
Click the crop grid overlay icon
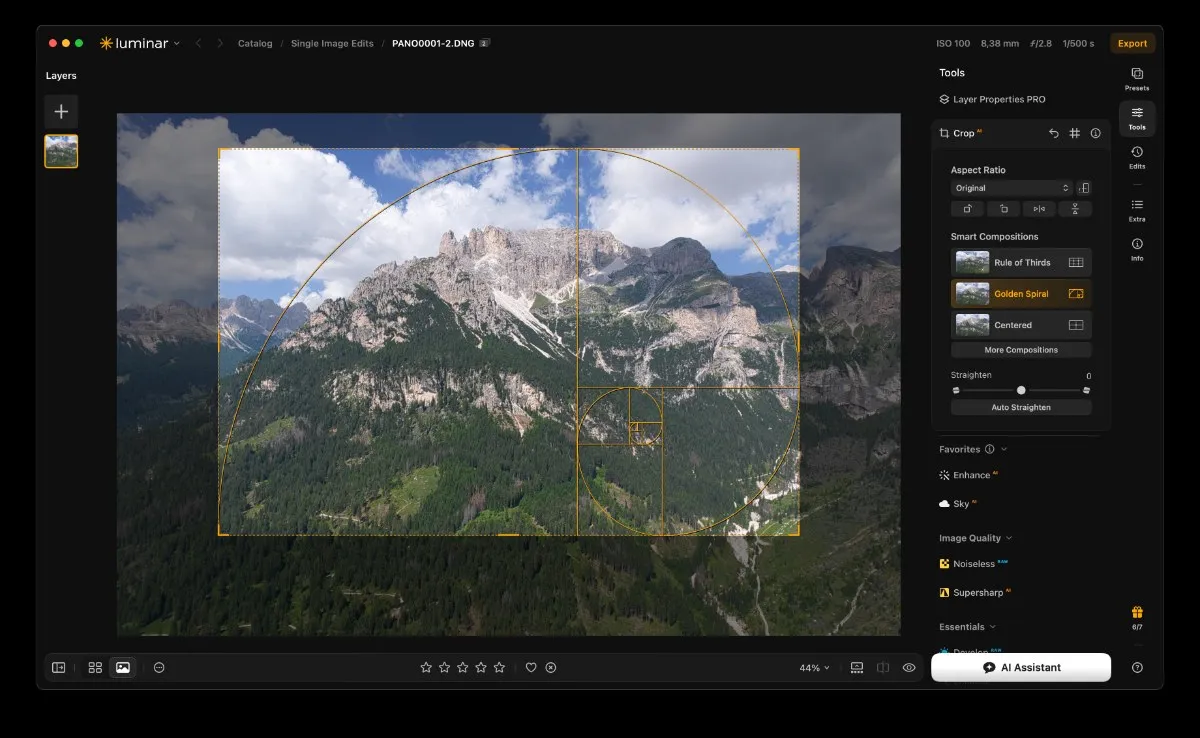(x=1075, y=133)
